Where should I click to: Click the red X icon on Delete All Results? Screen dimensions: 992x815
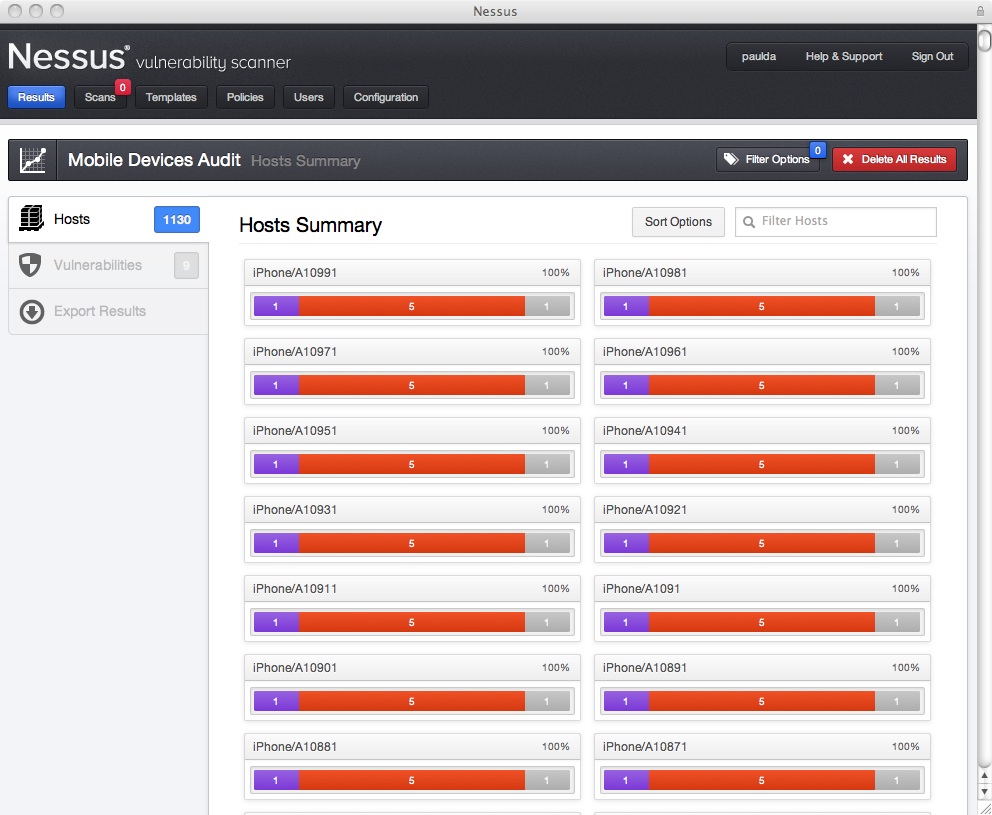click(x=848, y=159)
